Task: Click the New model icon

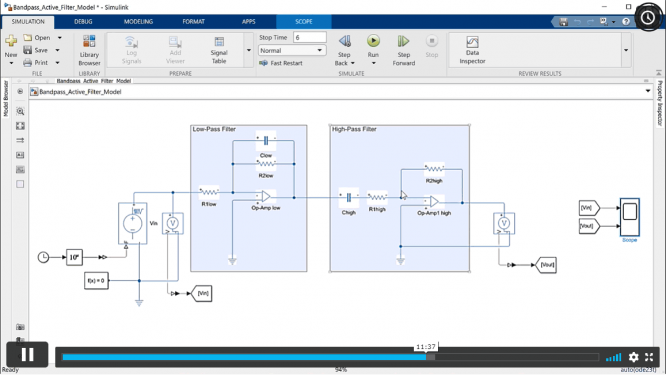Action: click(x=11, y=41)
